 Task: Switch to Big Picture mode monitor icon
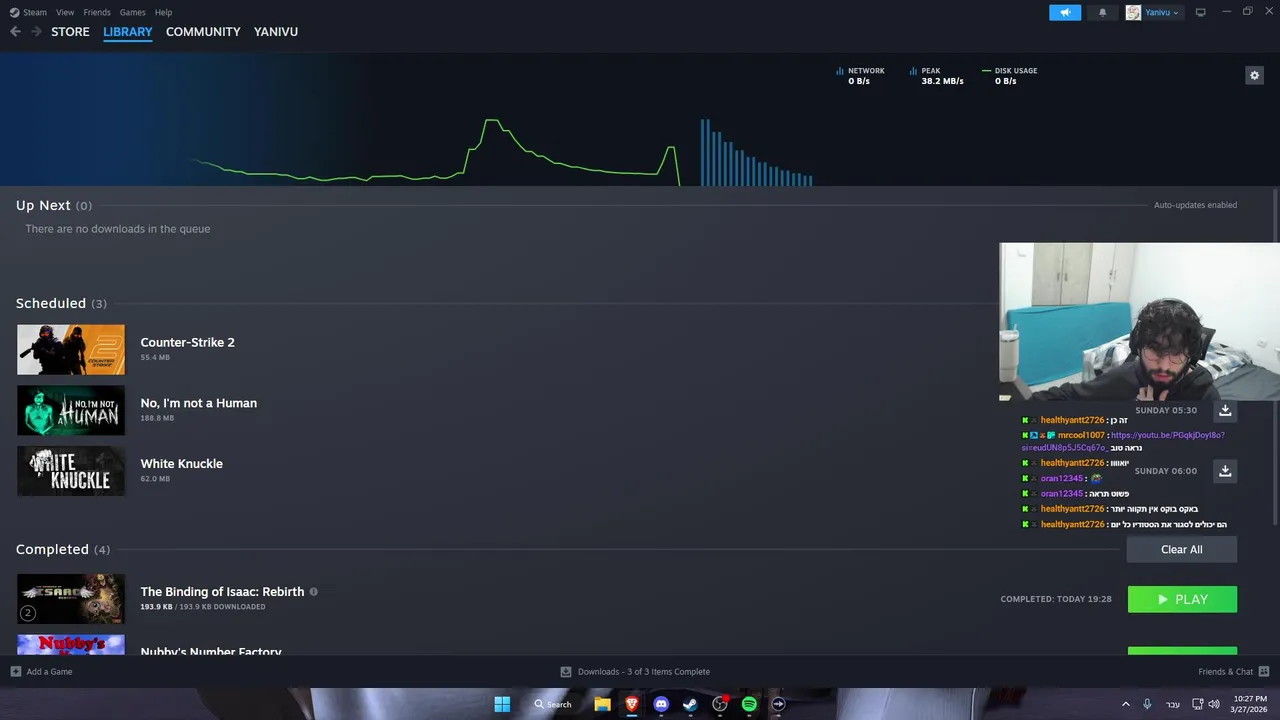(x=1200, y=12)
